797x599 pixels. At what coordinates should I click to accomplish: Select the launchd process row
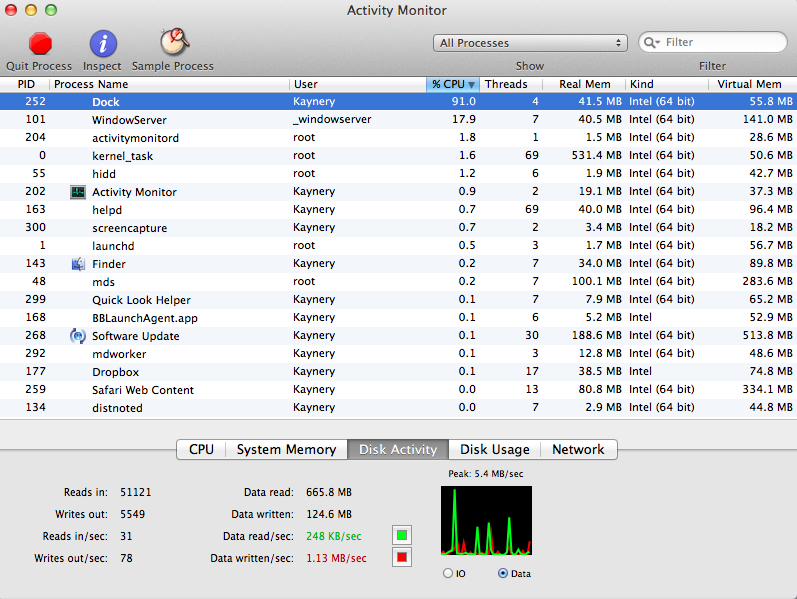click(398, 246)
